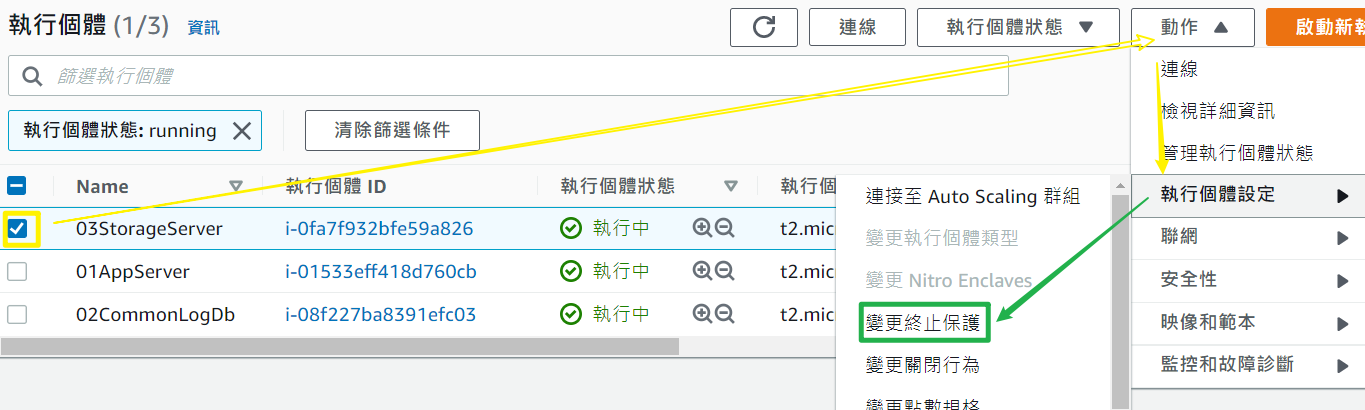This screenshot has height=410, width=1365.
Task: Check the 02CommonLogDb row checkbox
Action: click(x=17, y=314)
